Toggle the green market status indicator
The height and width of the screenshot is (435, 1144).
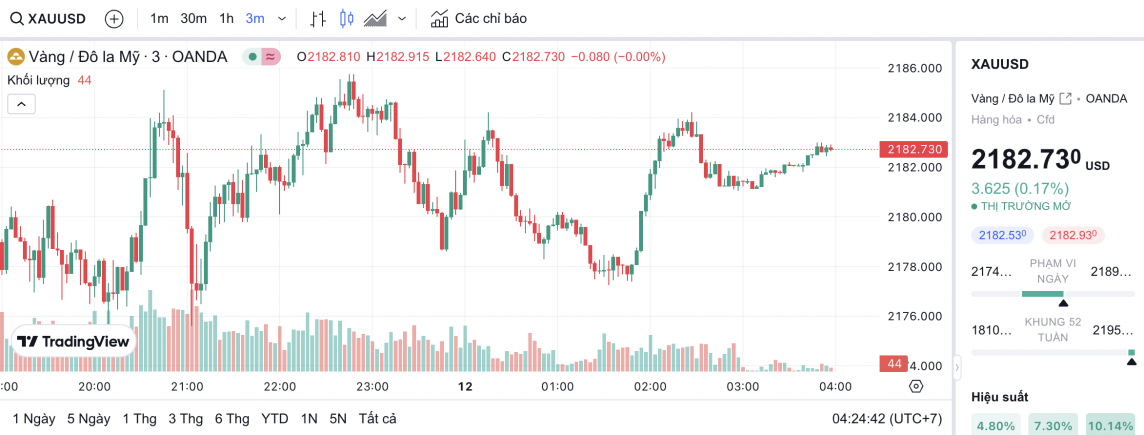point(252,57)
